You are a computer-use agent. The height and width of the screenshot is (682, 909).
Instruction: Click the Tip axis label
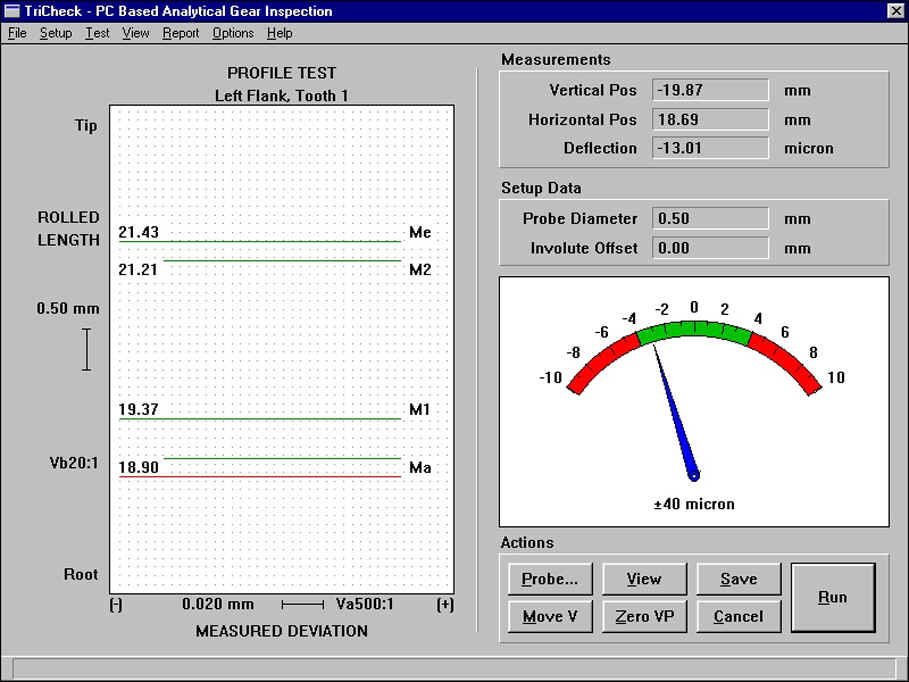pyautogui.click(x=86, y=126)
